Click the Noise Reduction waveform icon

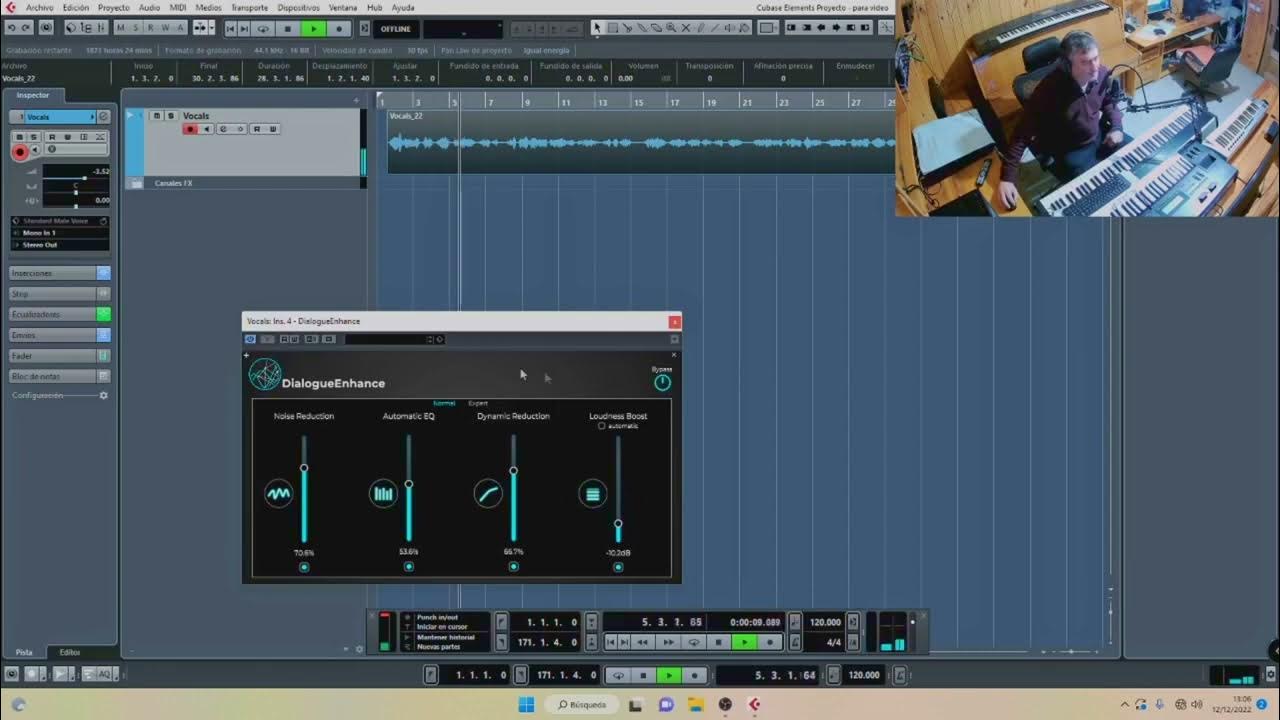279,494
